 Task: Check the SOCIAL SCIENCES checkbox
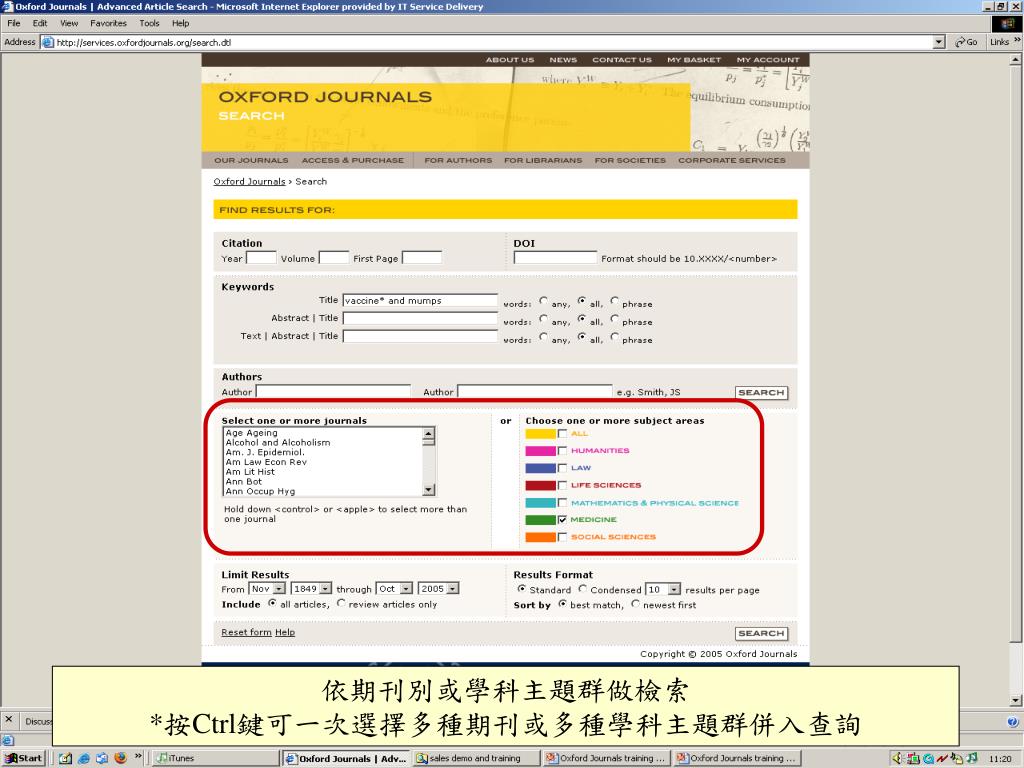[562, 537]
